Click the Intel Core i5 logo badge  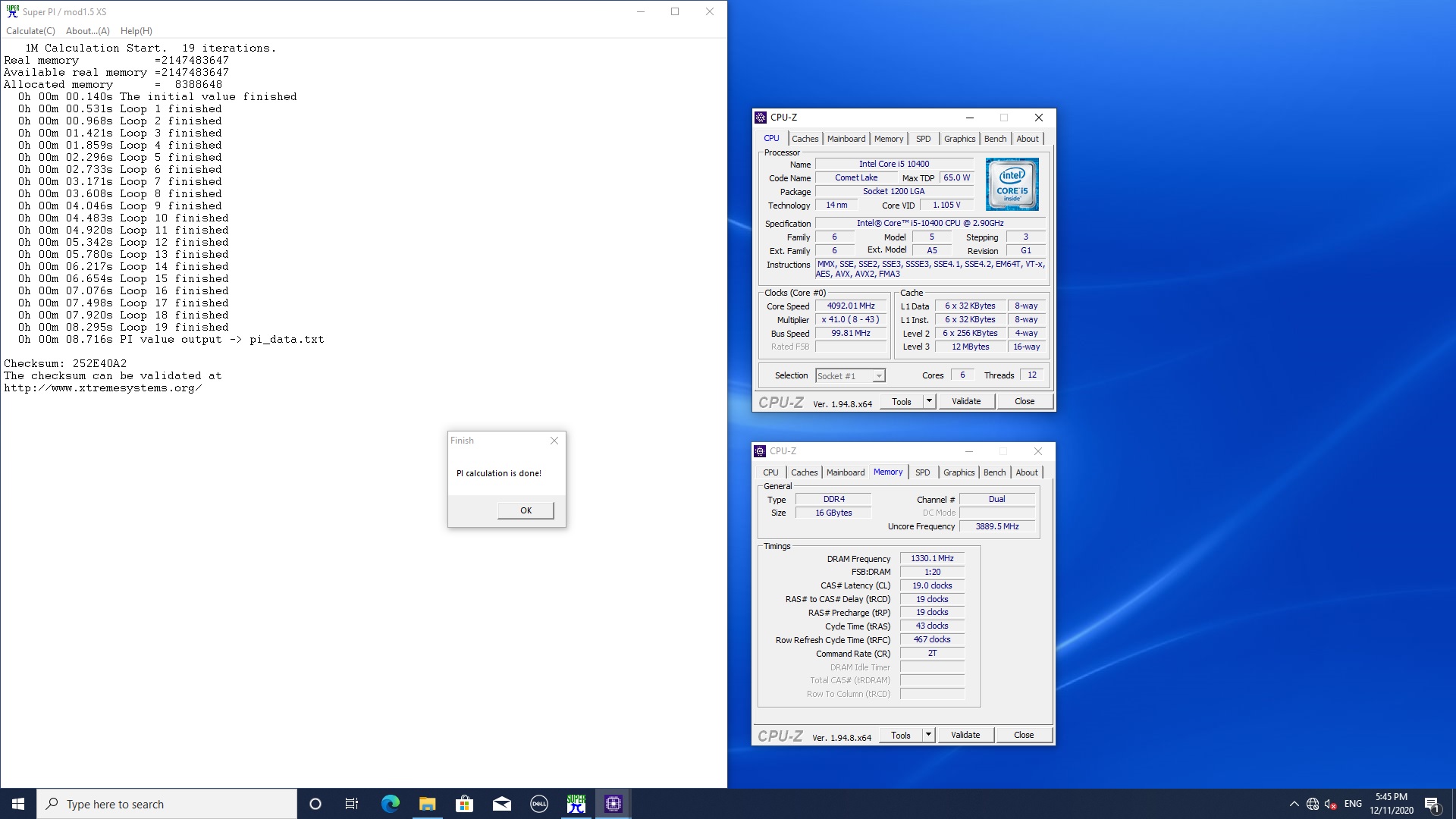[1012, 184]
